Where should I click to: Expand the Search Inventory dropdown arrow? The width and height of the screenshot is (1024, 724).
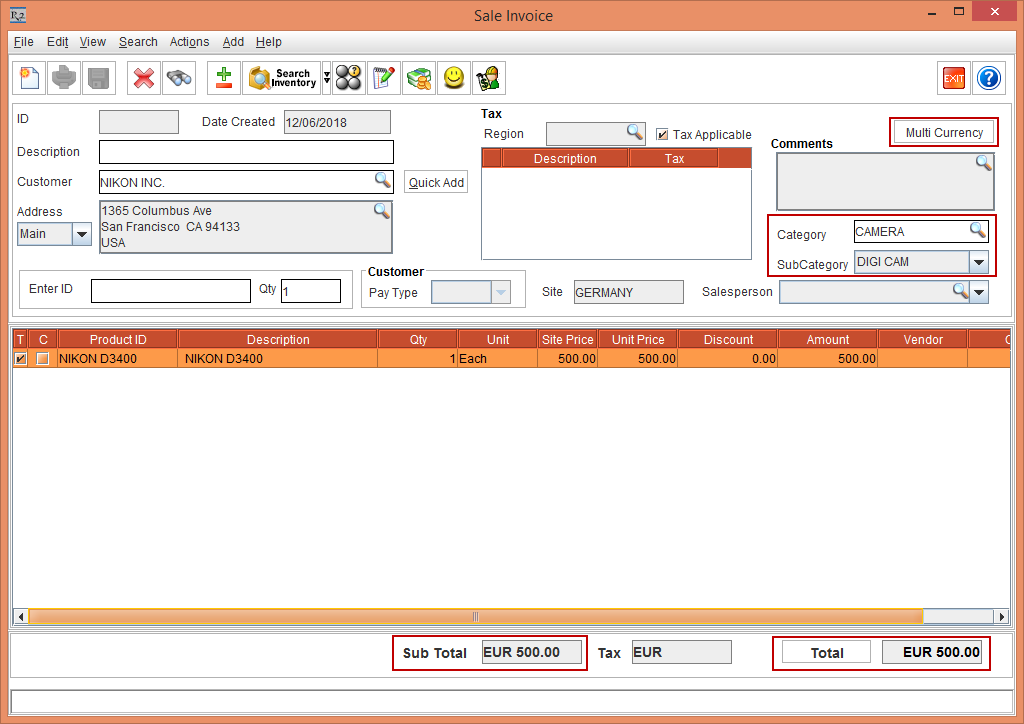327,78
